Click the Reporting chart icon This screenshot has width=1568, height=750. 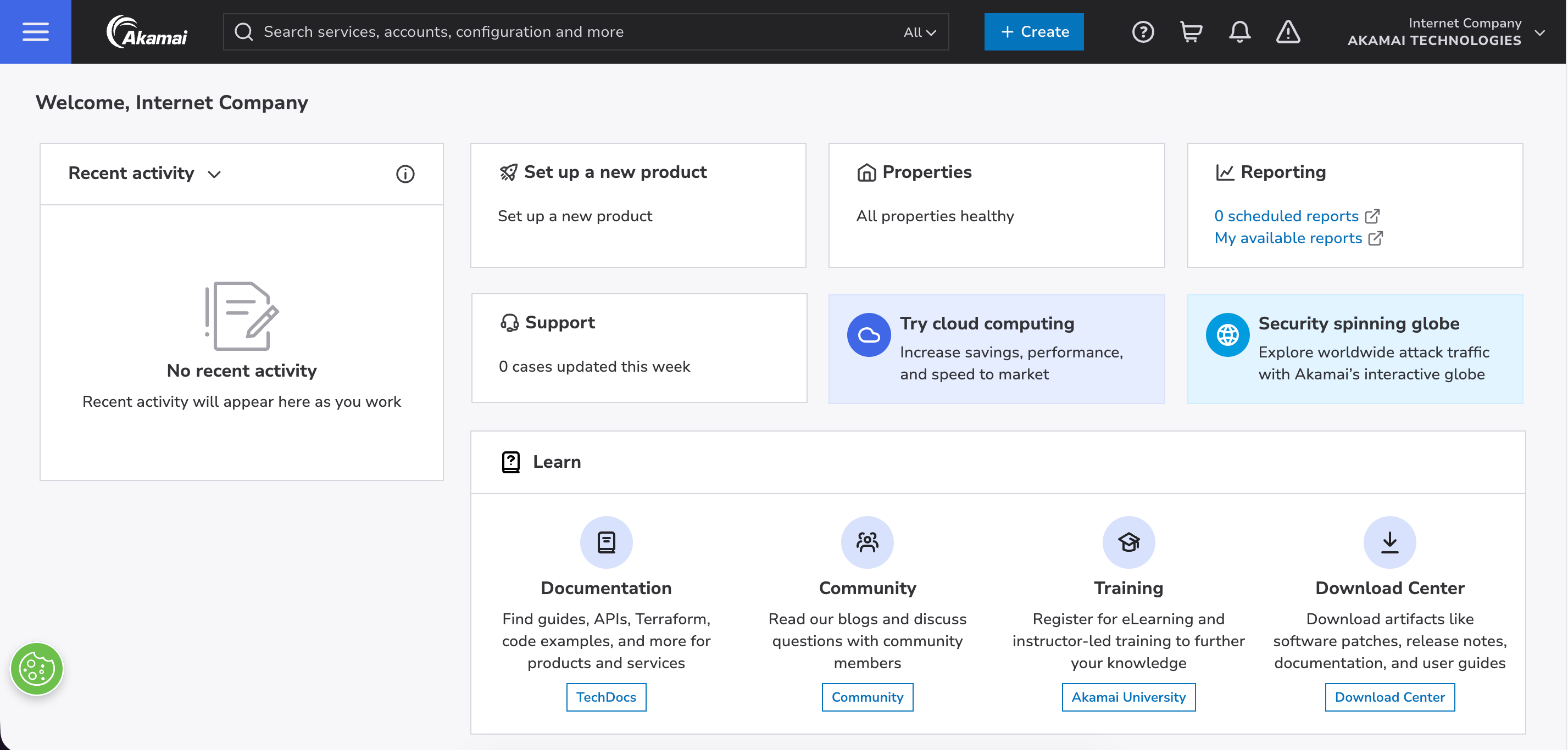coord(1225,173)
